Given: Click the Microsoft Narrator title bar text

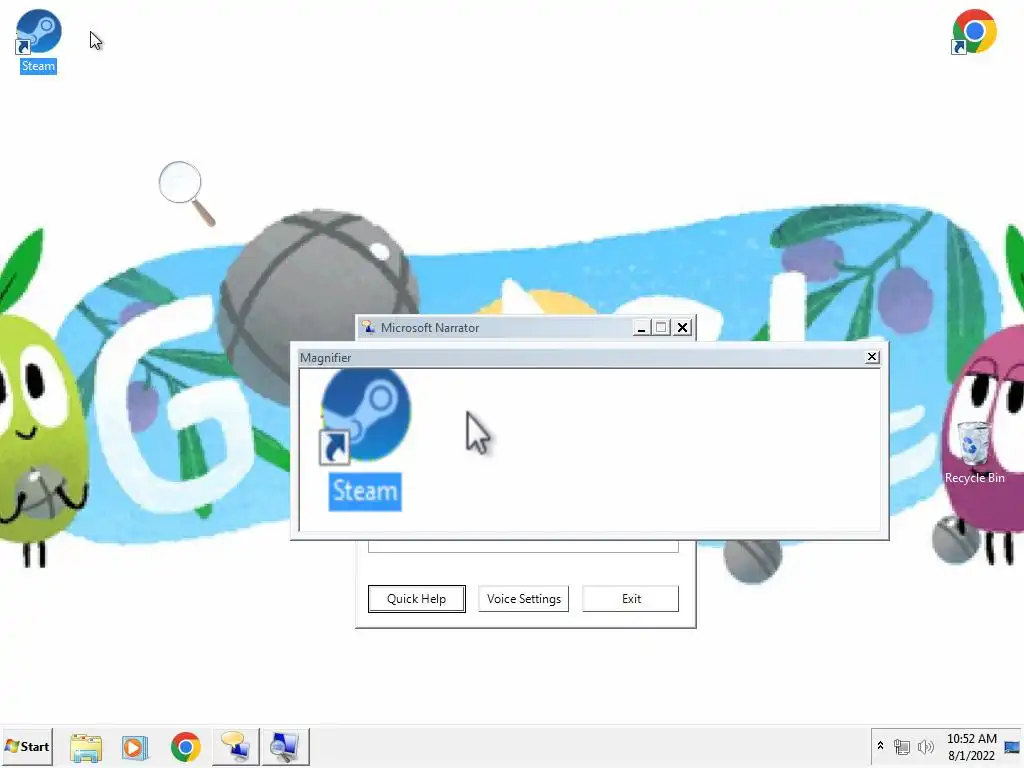Looking at the screenshot, I should [x=430, y=328].
